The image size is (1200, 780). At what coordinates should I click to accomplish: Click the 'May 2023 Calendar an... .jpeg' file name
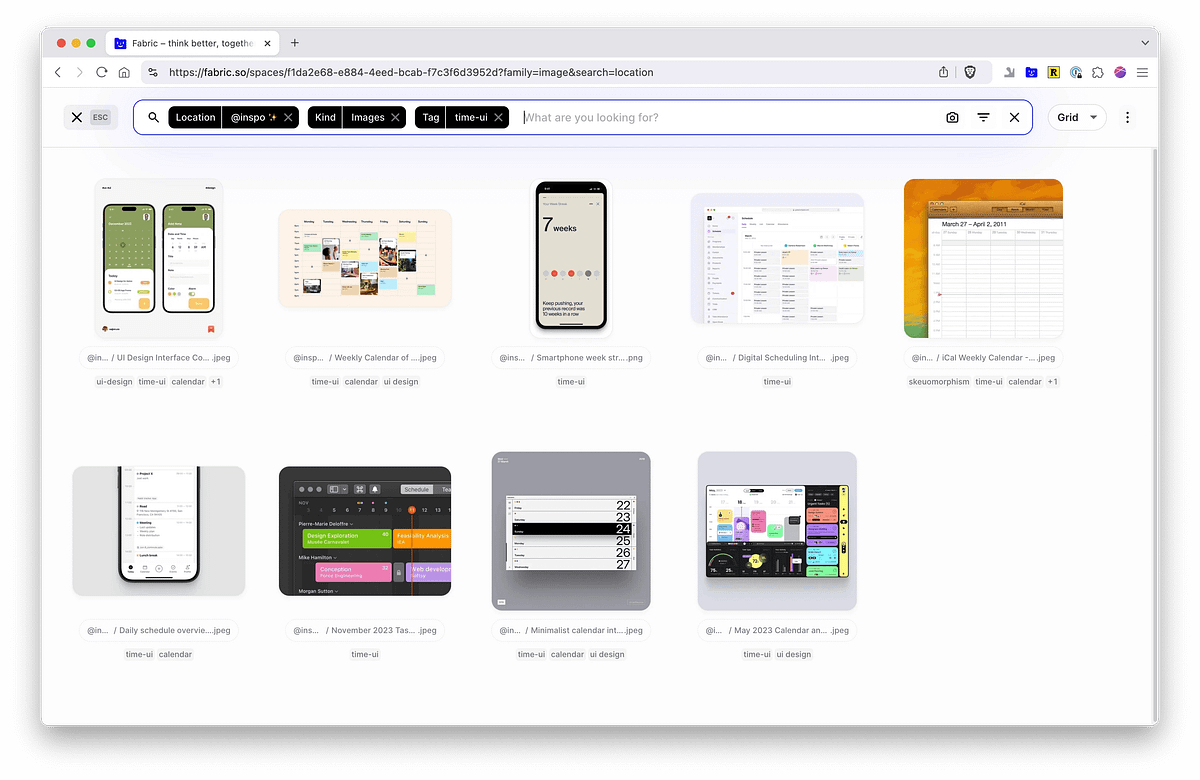coord(791,630)
